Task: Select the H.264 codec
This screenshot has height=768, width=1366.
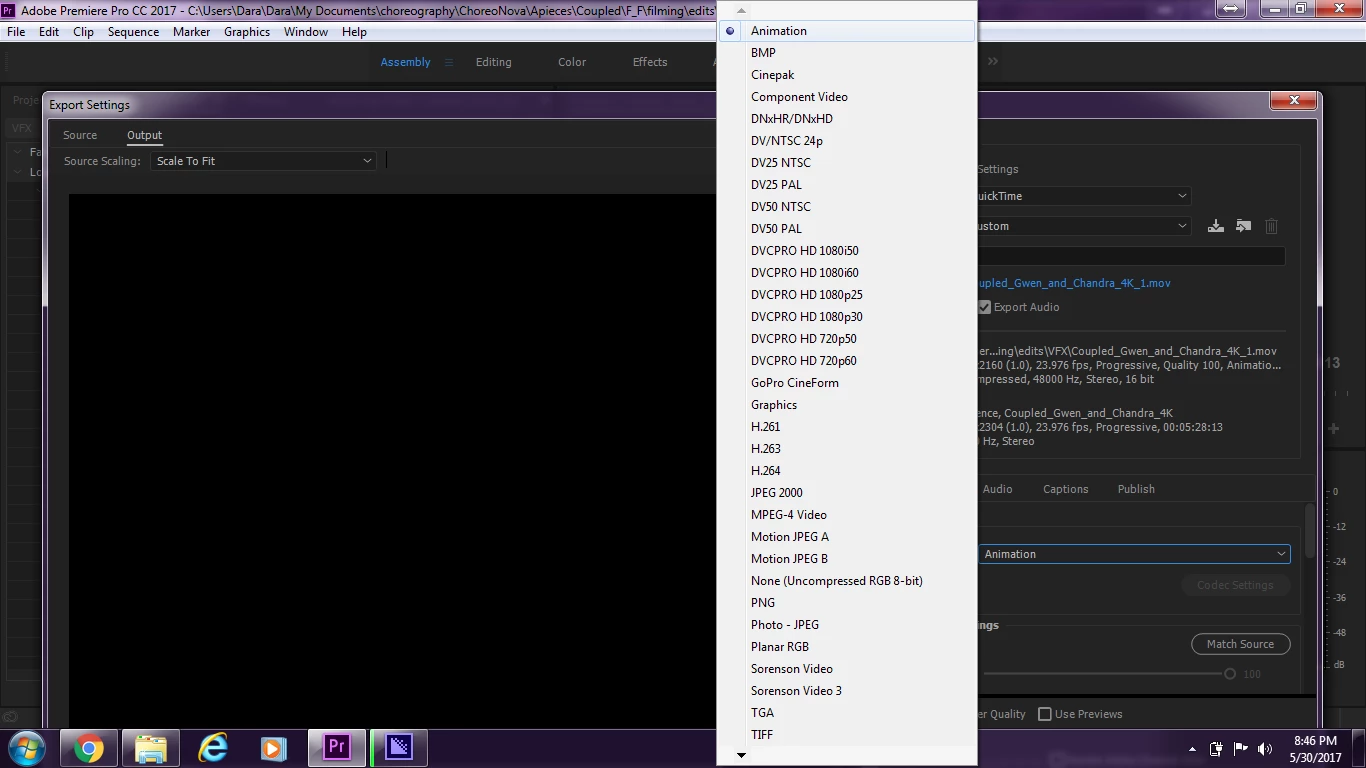Action: (x=847, y=471)
